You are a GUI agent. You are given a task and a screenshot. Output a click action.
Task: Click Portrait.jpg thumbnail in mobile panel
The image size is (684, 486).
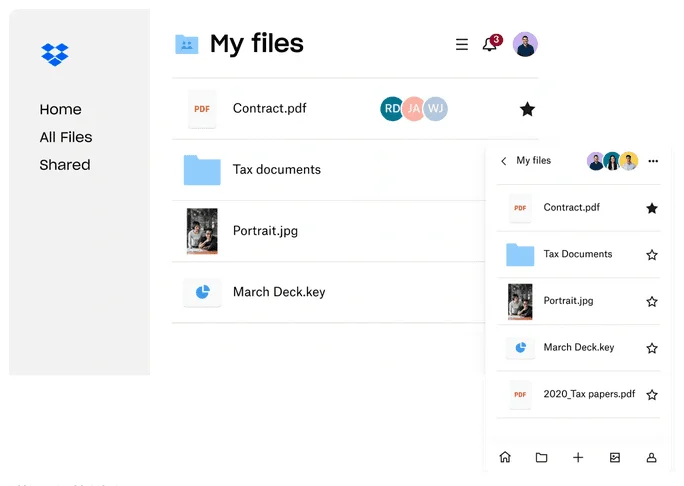click(520, 301)
